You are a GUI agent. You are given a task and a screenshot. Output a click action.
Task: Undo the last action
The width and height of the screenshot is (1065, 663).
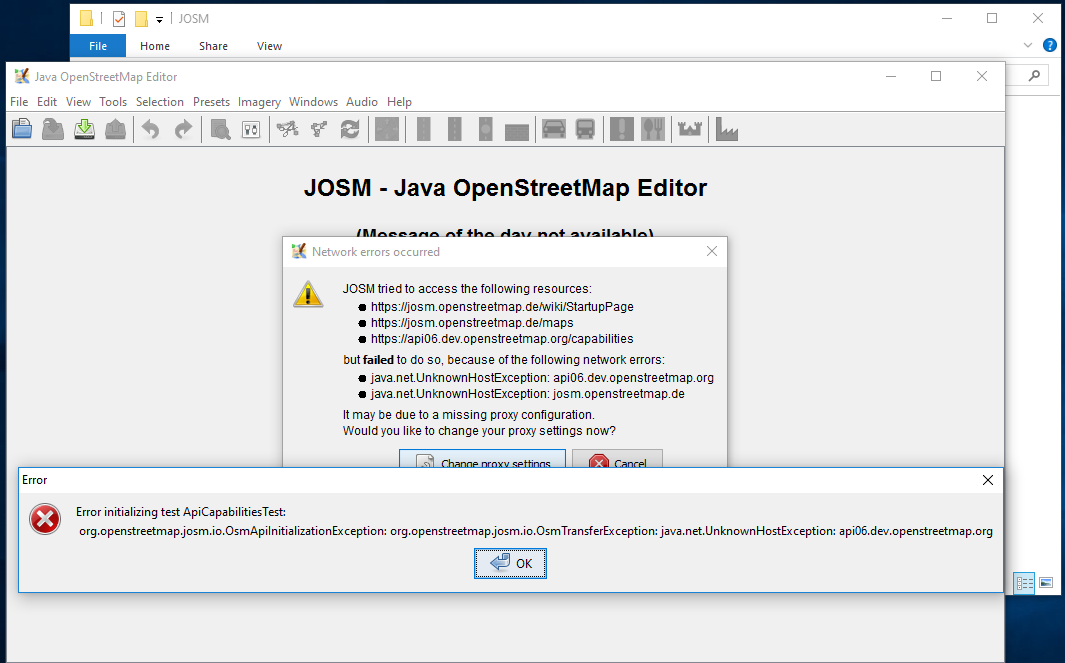(149, 128)
